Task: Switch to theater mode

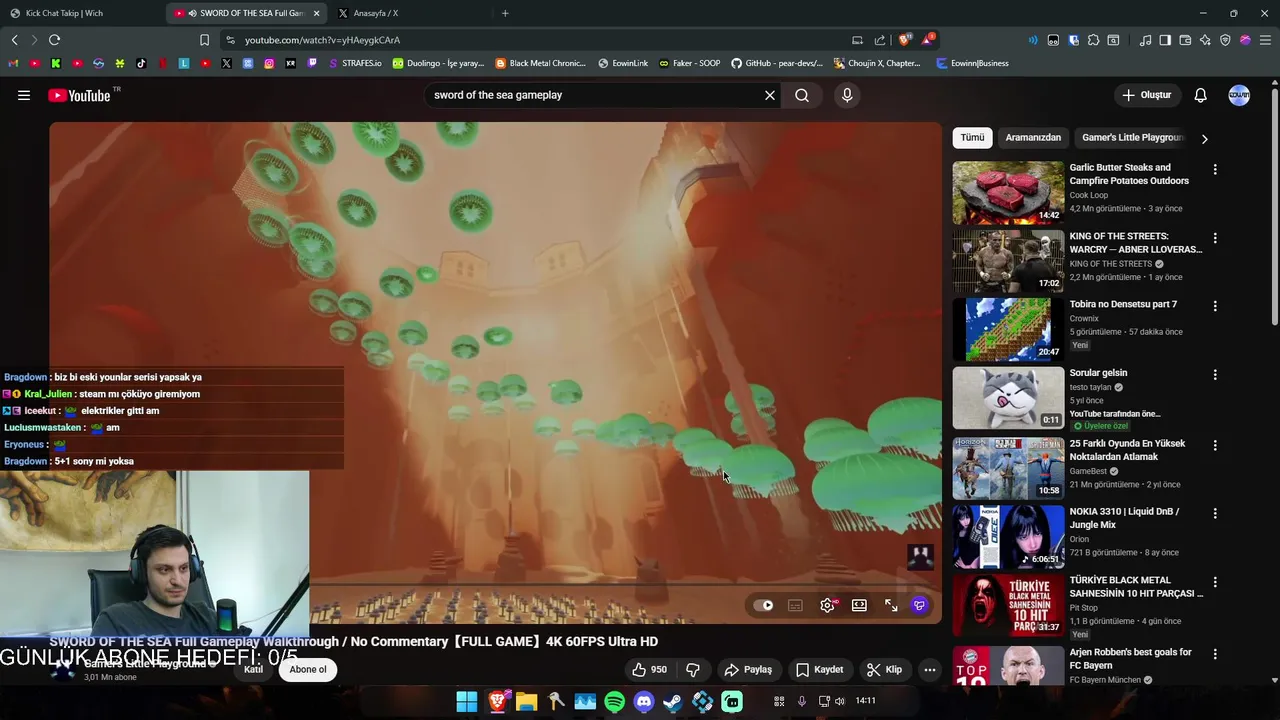Action: (x=859, y=605)
